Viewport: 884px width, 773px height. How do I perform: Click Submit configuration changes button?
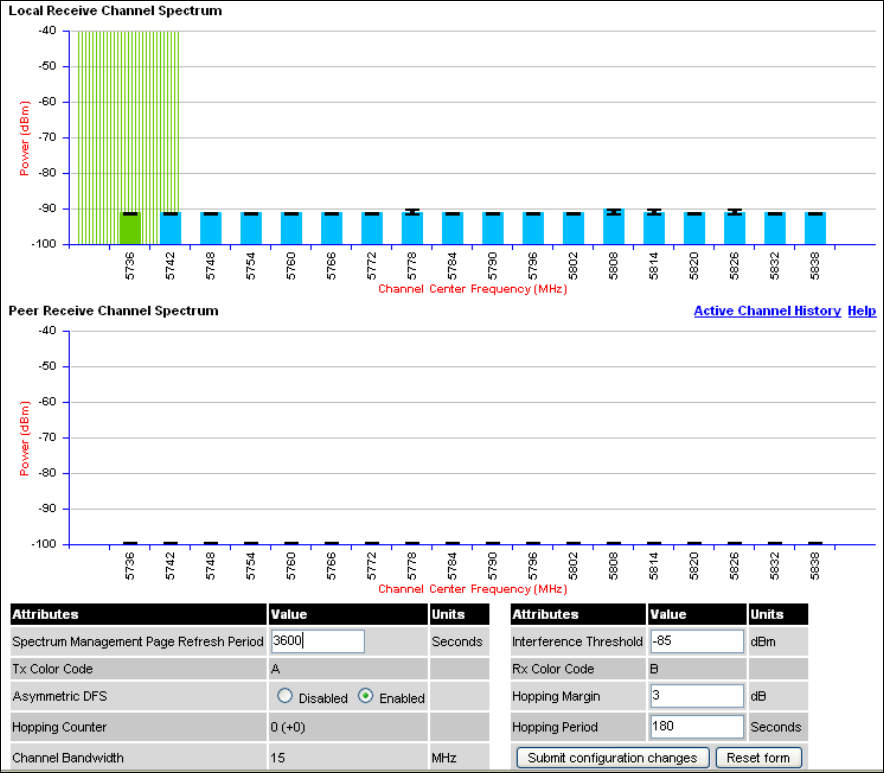pos(612,758)
